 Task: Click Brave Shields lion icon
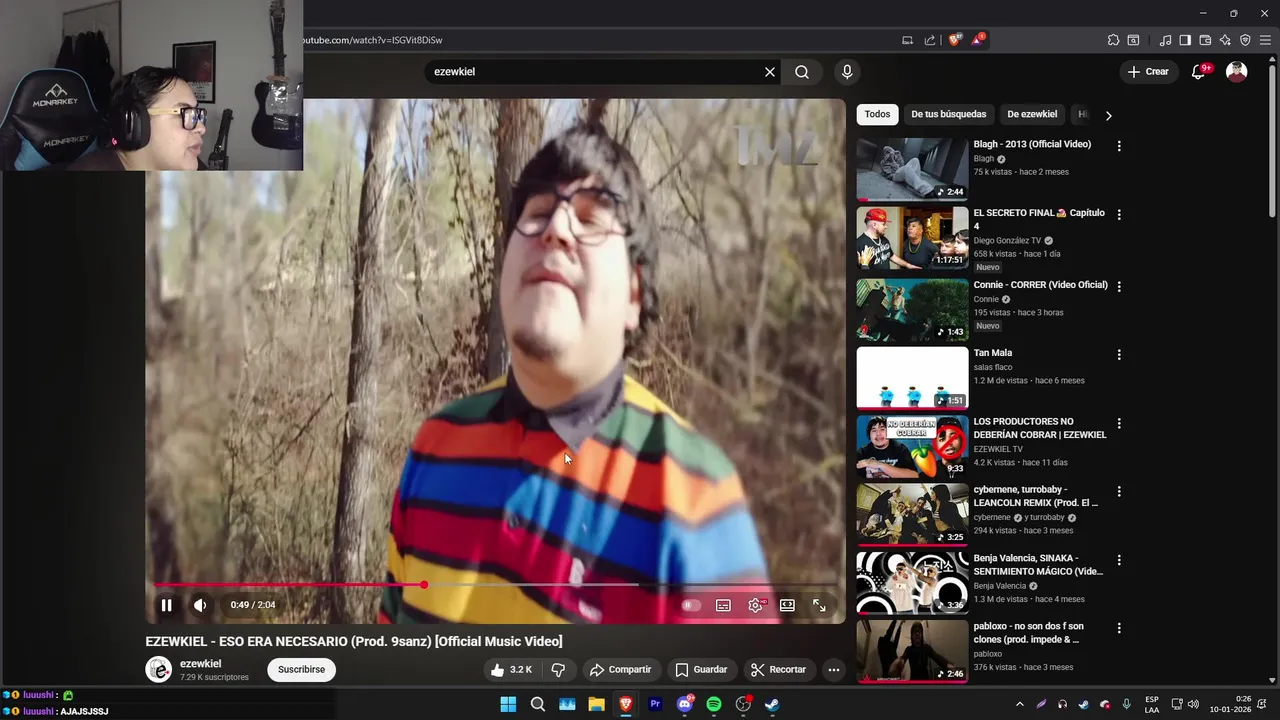(x=954, y=40)
